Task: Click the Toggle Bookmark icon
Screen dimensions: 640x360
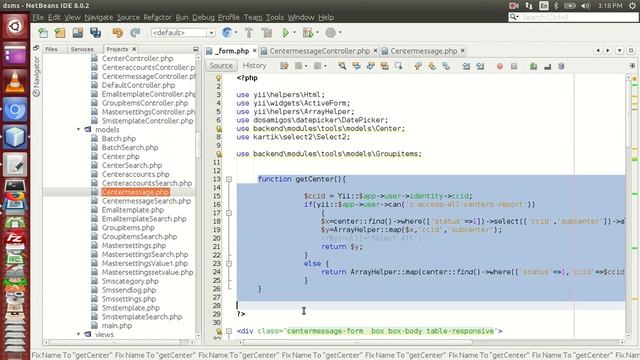Action: pyautogui.click(x=446, y=66)
